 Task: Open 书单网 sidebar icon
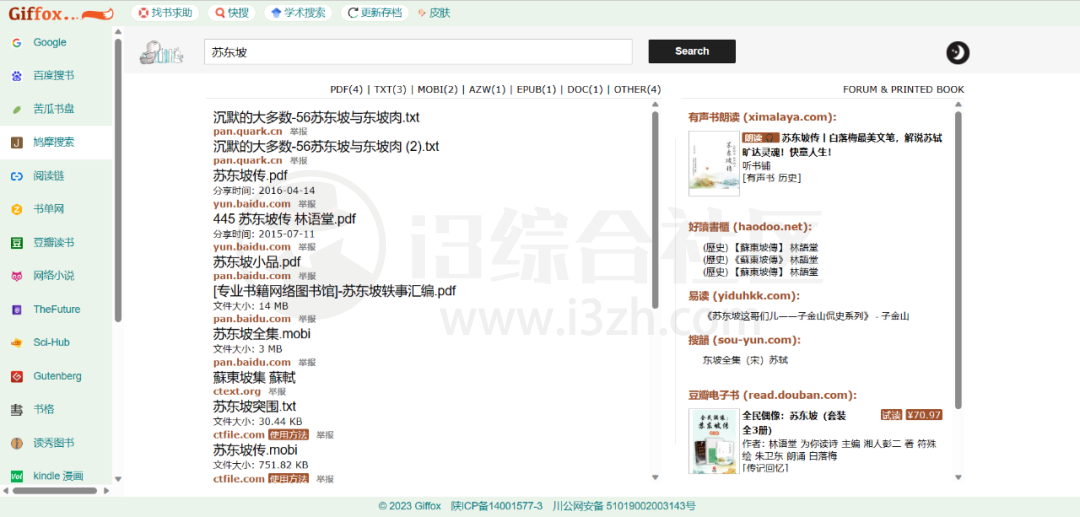click(17, 209)
